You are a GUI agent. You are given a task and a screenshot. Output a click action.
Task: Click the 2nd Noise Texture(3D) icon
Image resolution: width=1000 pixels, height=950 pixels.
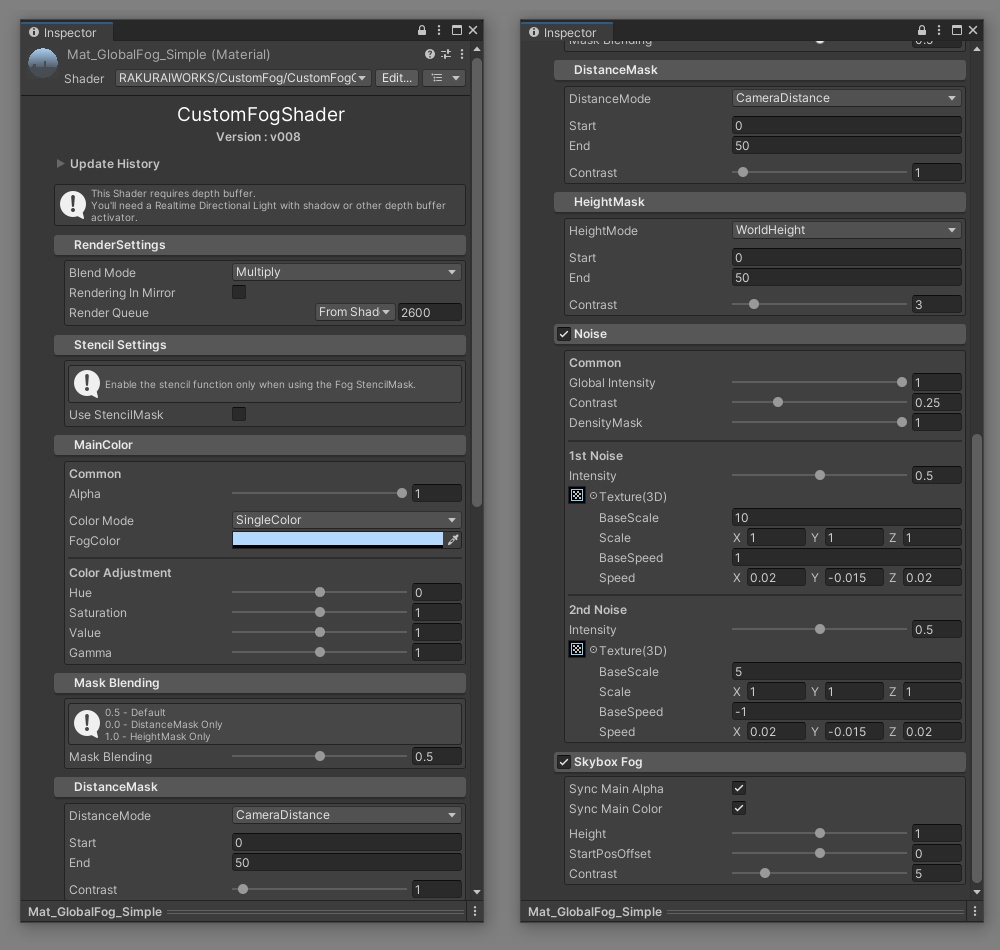pos(577,649)
